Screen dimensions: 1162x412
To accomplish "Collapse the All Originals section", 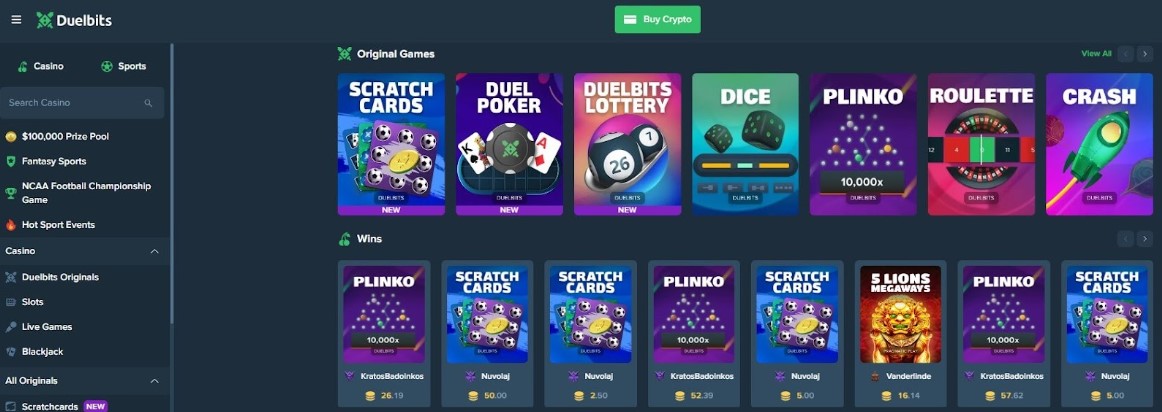I will click(154, 381).
